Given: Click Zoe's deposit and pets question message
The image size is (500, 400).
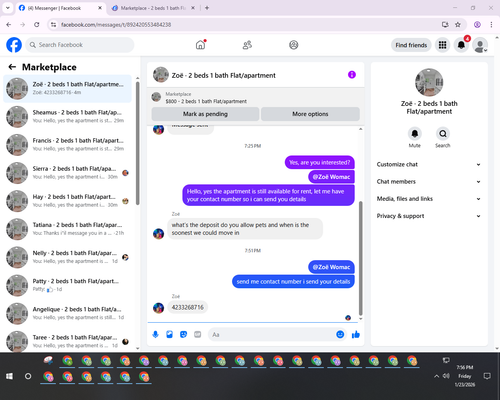Looking at the screenshot, I should (x=245, y=229).
